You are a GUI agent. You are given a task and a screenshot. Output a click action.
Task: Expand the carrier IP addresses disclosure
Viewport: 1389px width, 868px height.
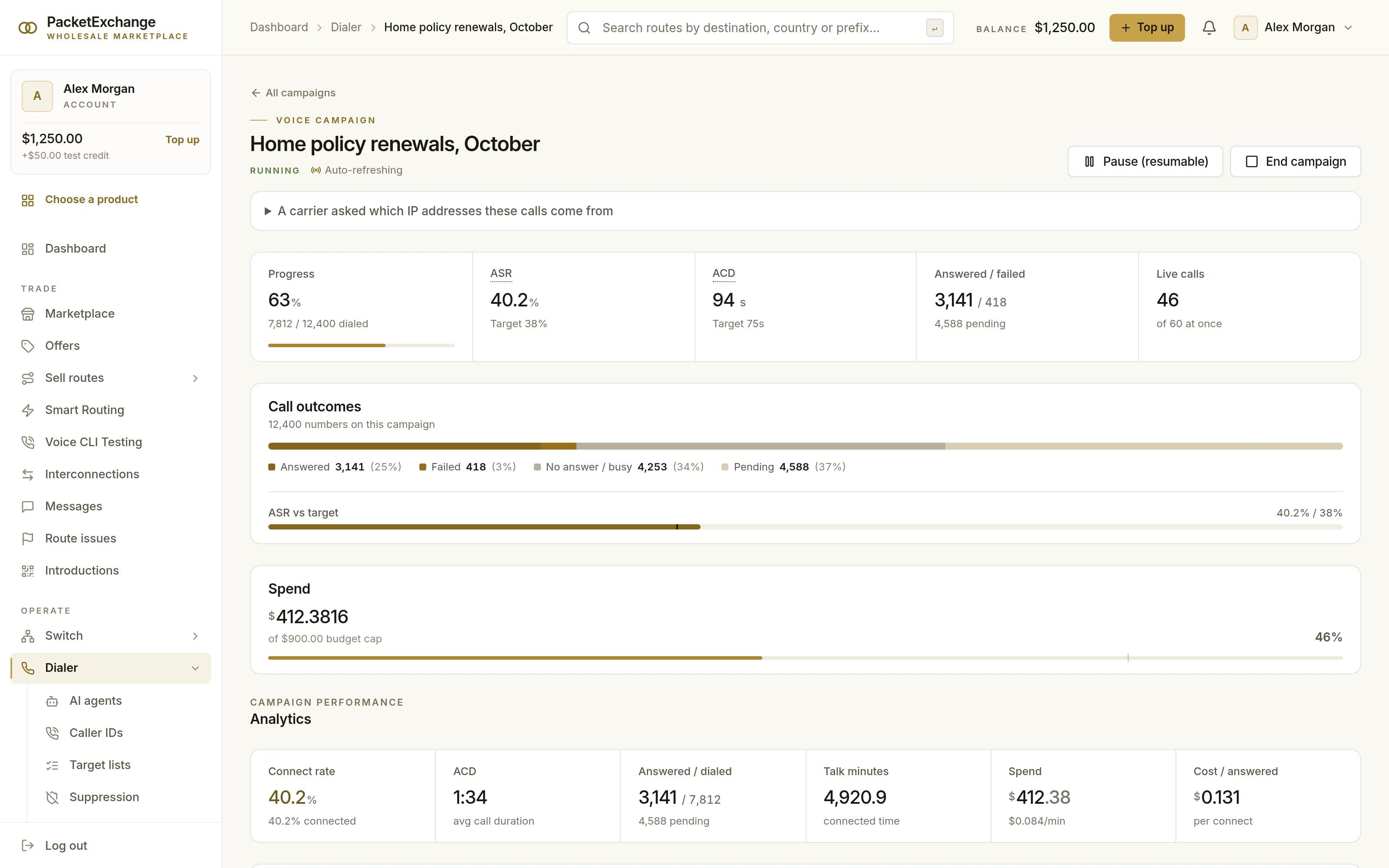point(805,211)
